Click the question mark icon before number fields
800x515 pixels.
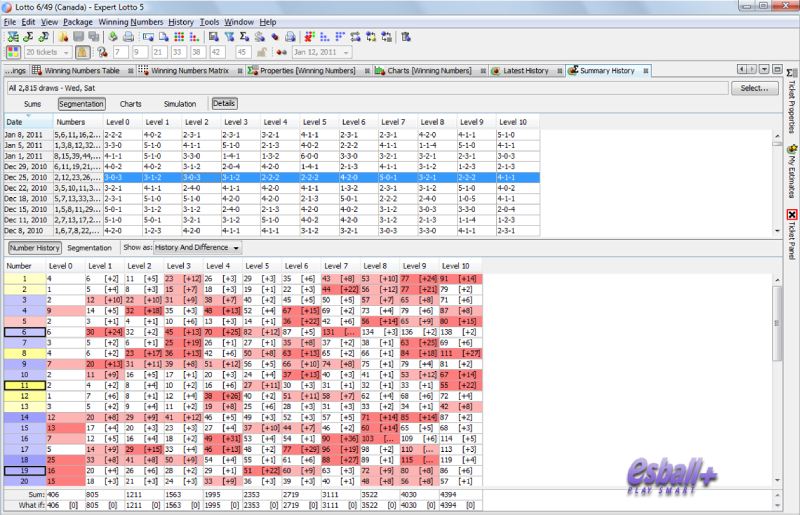(103, 52)
